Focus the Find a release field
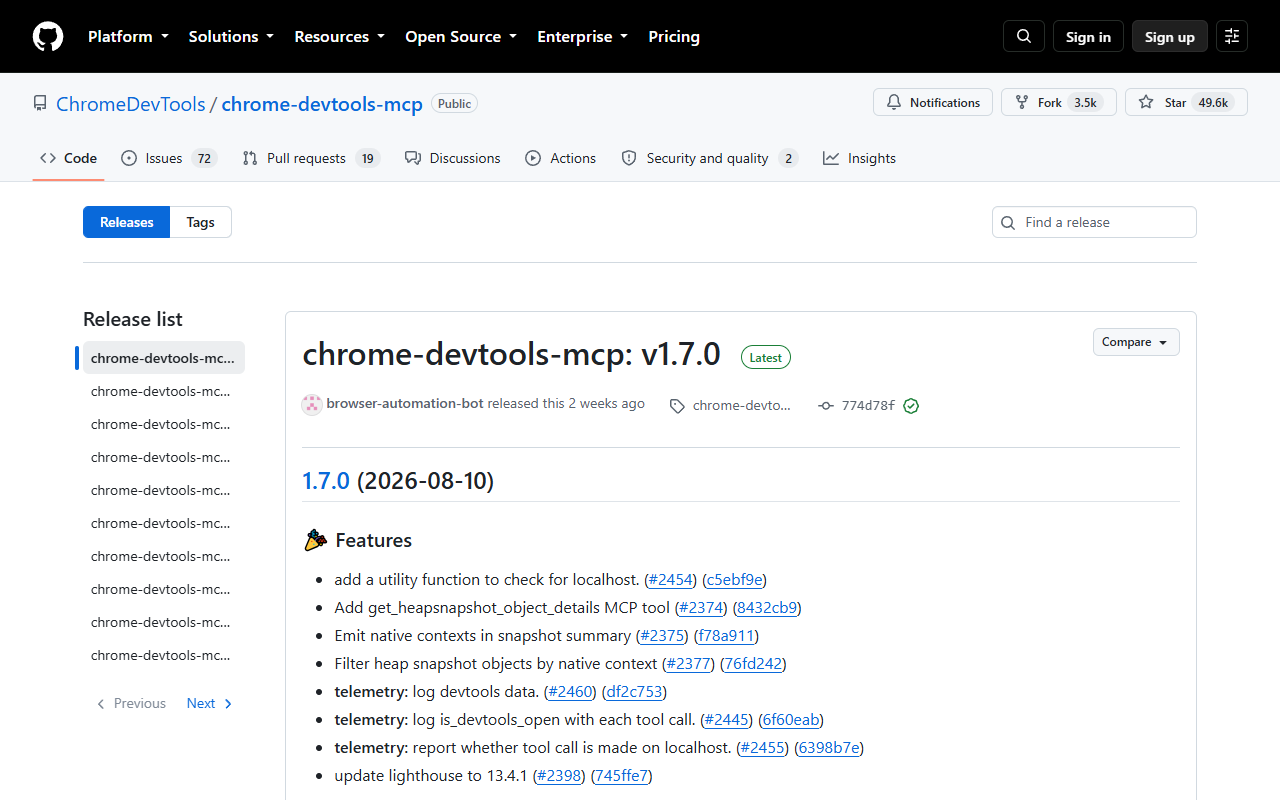This screenshot has height=800, width=1280. coord(1094,222)
